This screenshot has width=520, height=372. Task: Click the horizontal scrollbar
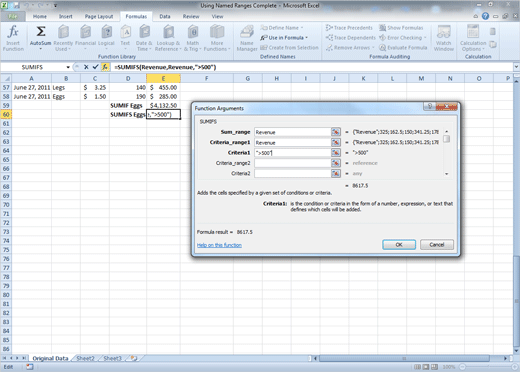[x=404, y=358]
